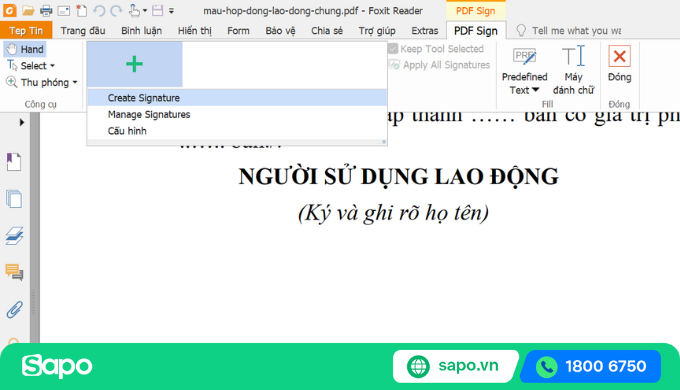
Task: Click the (Ký và ghi rõ họ tên) text
Action: 393,213
